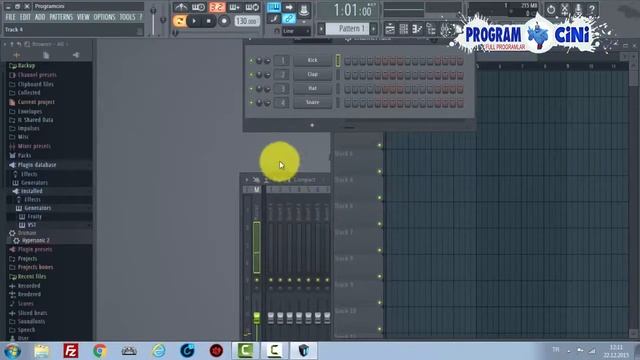
Task: Click the Hat channel button
Action: point(312,88)
